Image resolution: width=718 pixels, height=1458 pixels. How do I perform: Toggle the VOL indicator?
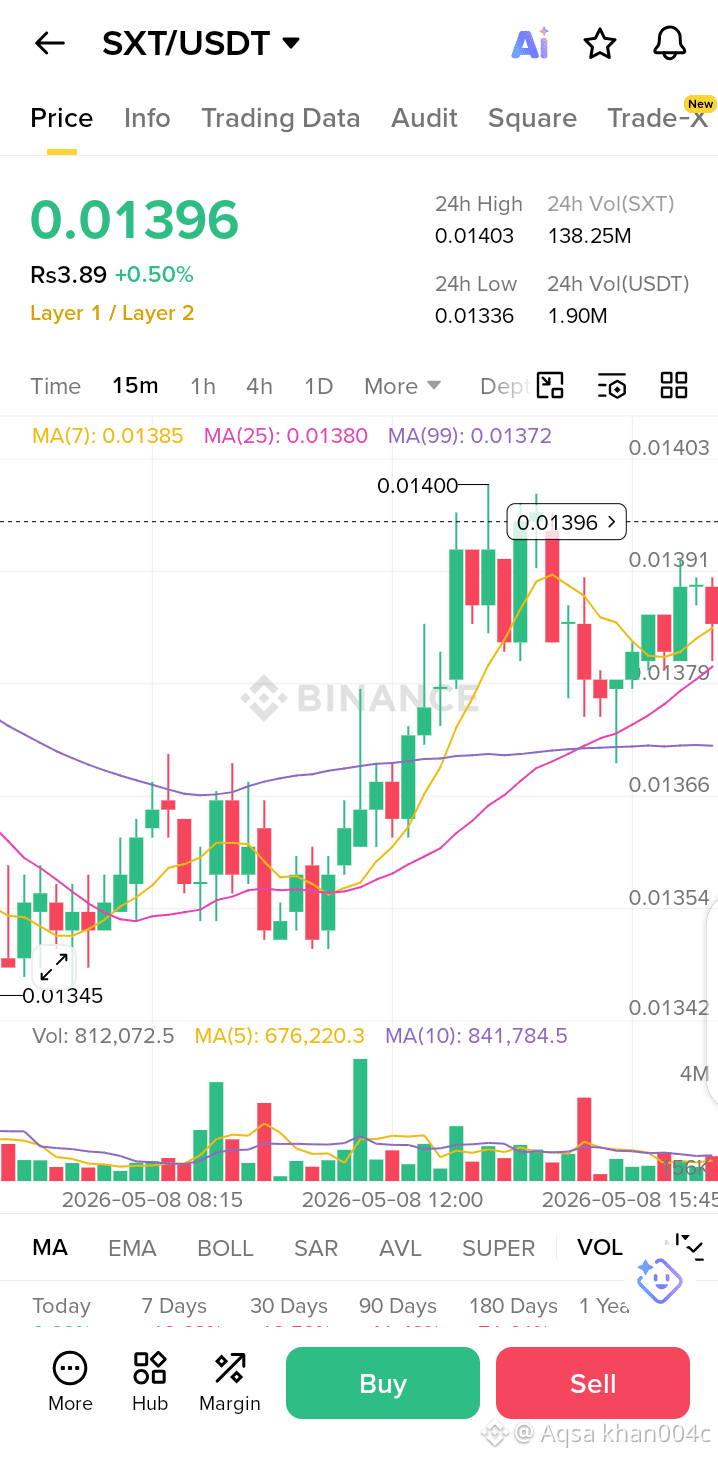[600, 1248]
